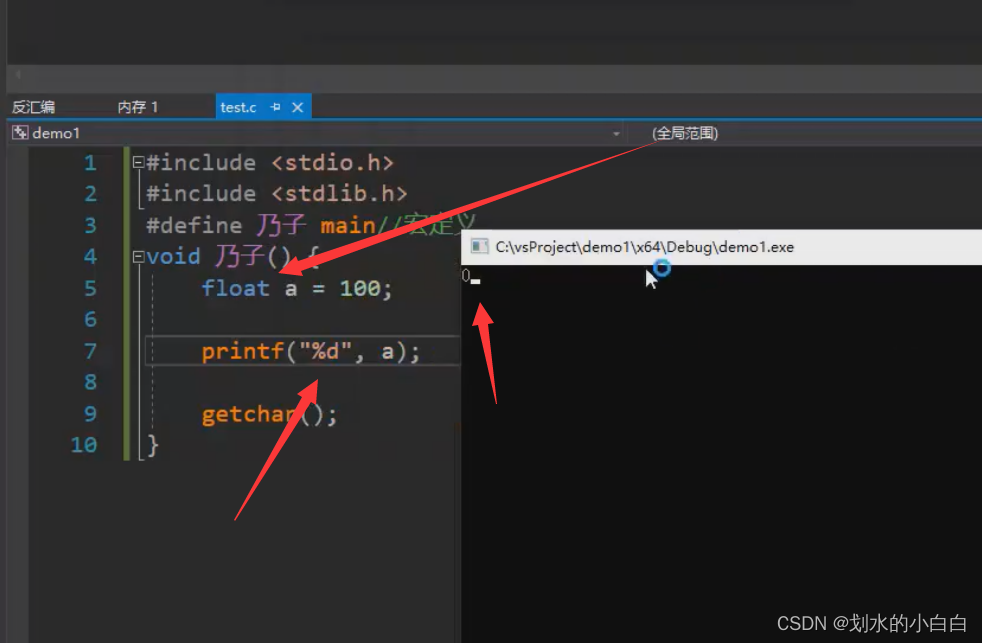Click the closing brace on line 10
The width and height of the screenshot is (982, 643).
coord(153,445)
